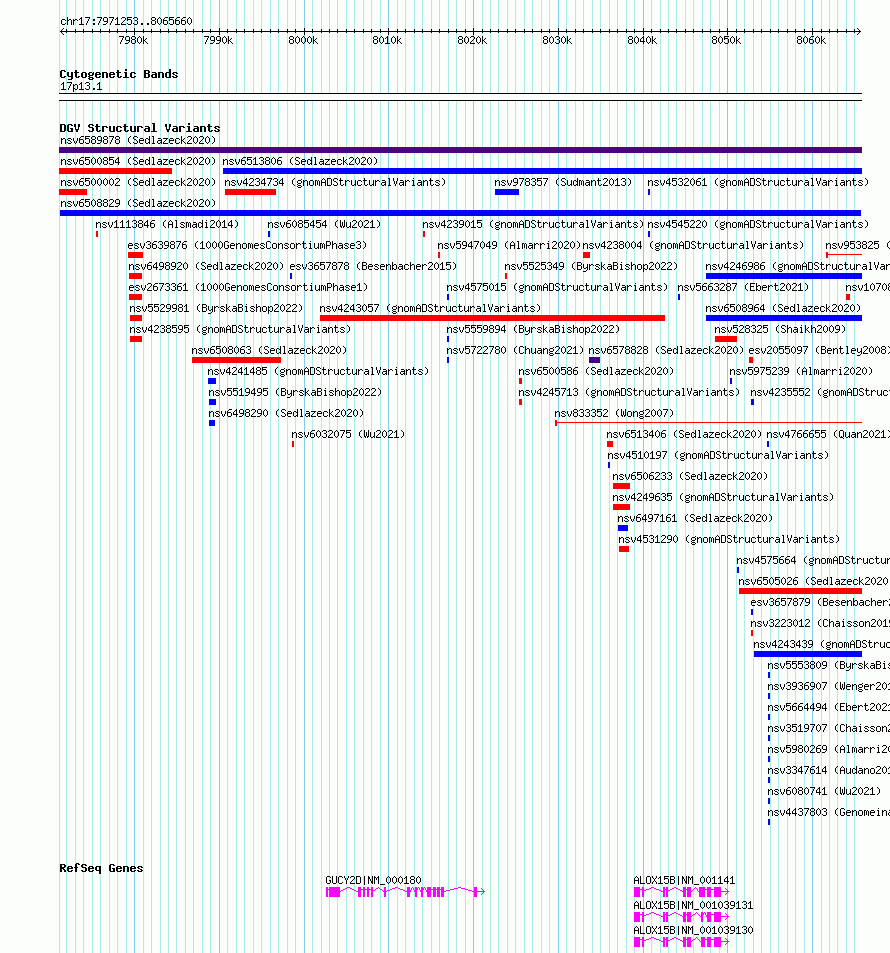
Task: Click the long red bar under nsv4243057
Action: click(x=492, y=318)
